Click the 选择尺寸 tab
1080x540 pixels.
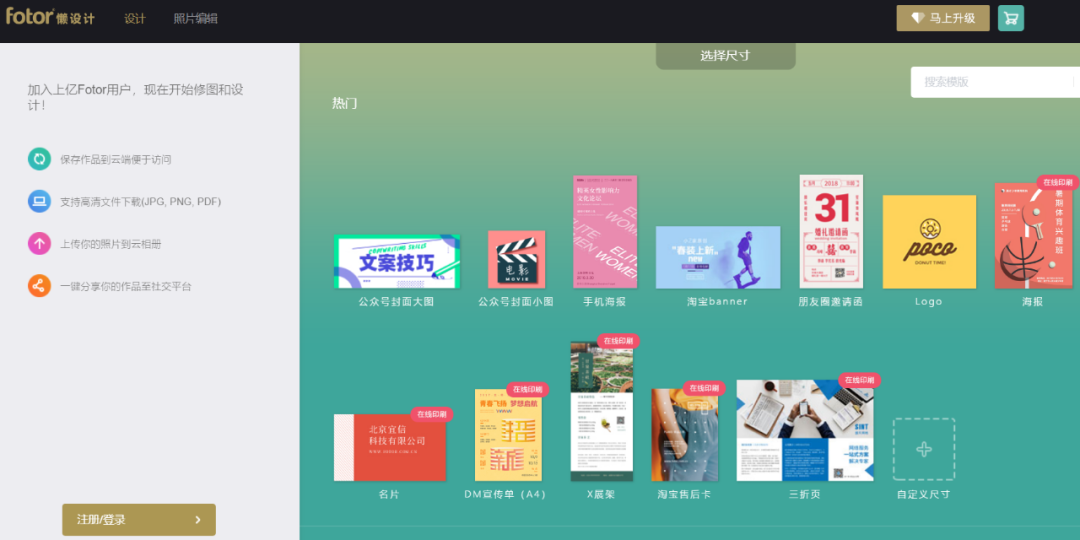(x=725, y=56)
